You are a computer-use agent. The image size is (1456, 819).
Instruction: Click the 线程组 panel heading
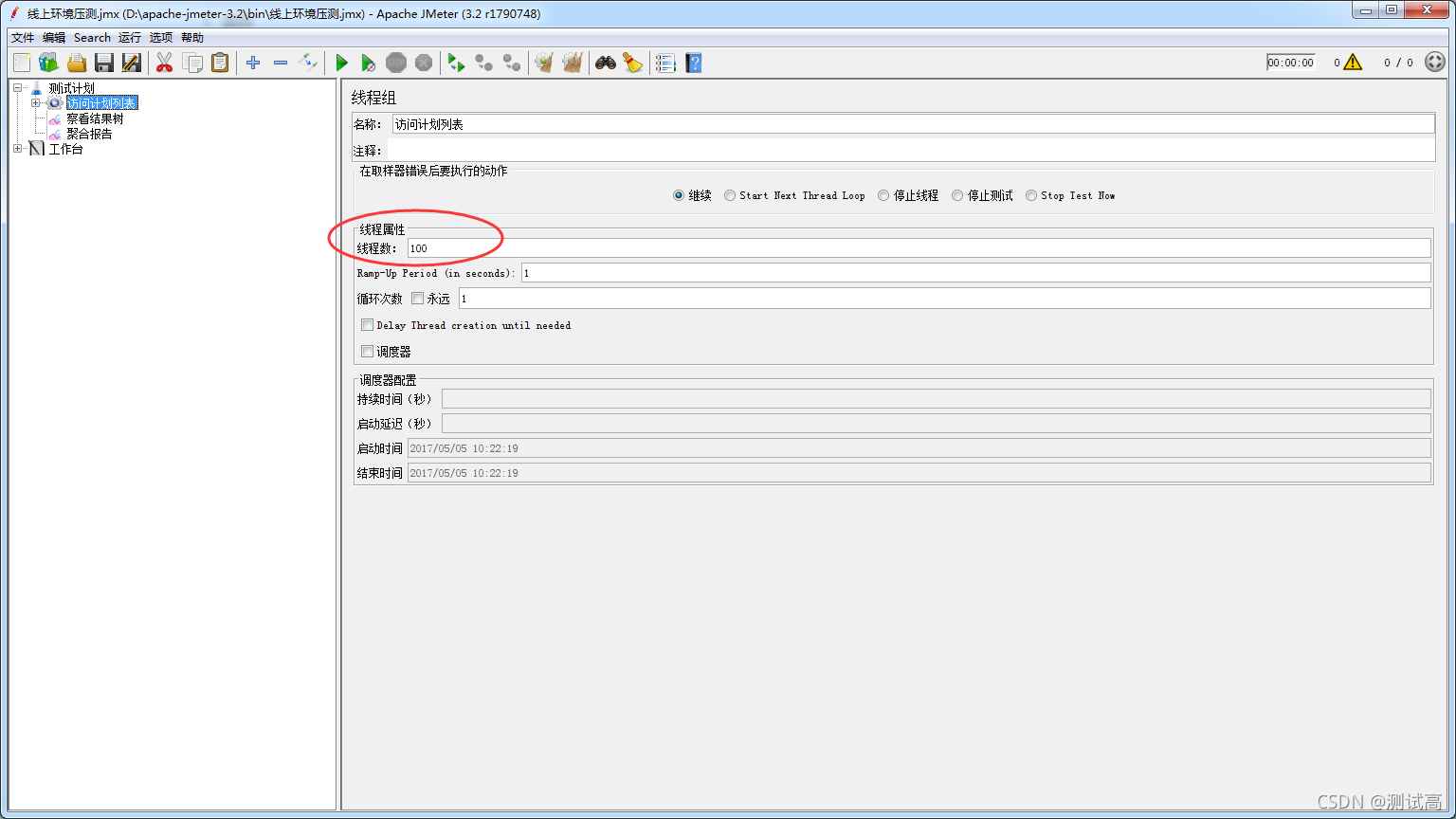(374, 98)
